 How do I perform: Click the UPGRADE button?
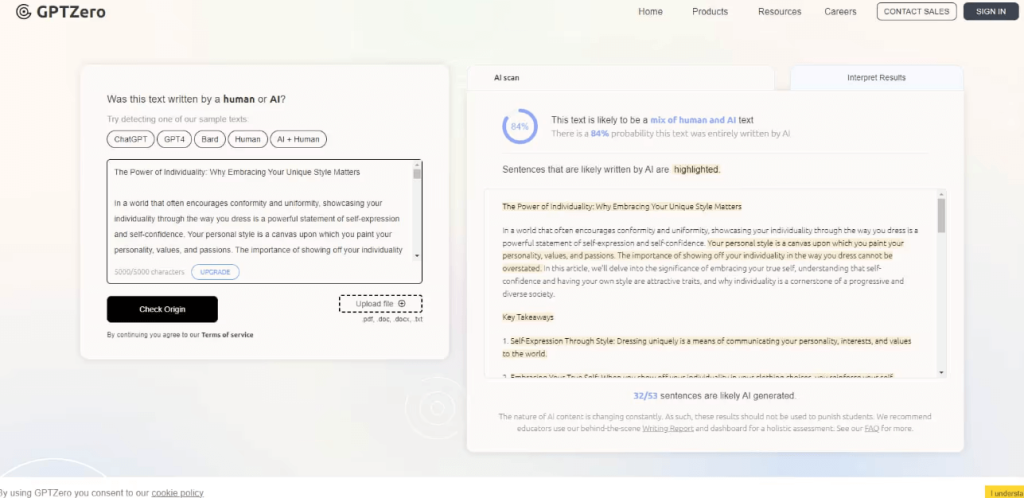pyautogui.click(x=215, y=272)
